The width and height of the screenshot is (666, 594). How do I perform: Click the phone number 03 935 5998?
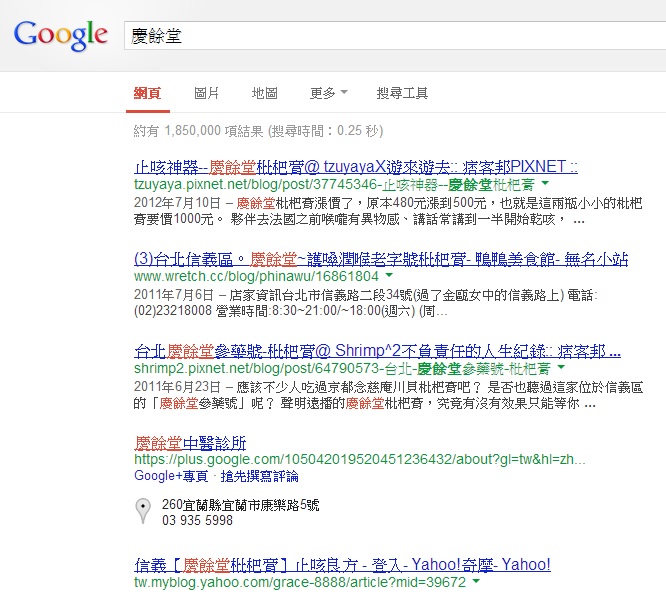pos(198,520)
